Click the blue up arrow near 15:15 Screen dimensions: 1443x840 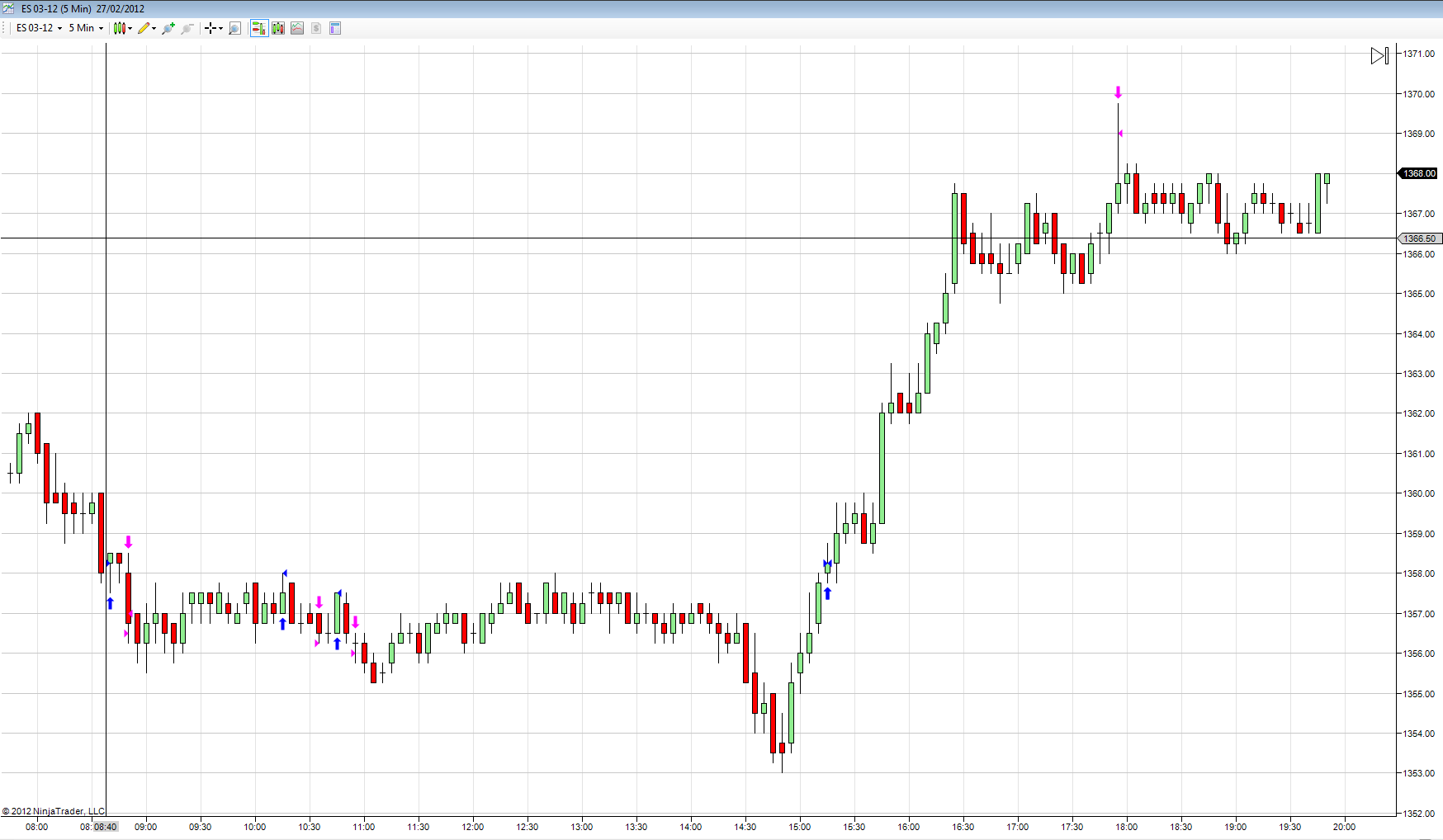click(827, 593)
